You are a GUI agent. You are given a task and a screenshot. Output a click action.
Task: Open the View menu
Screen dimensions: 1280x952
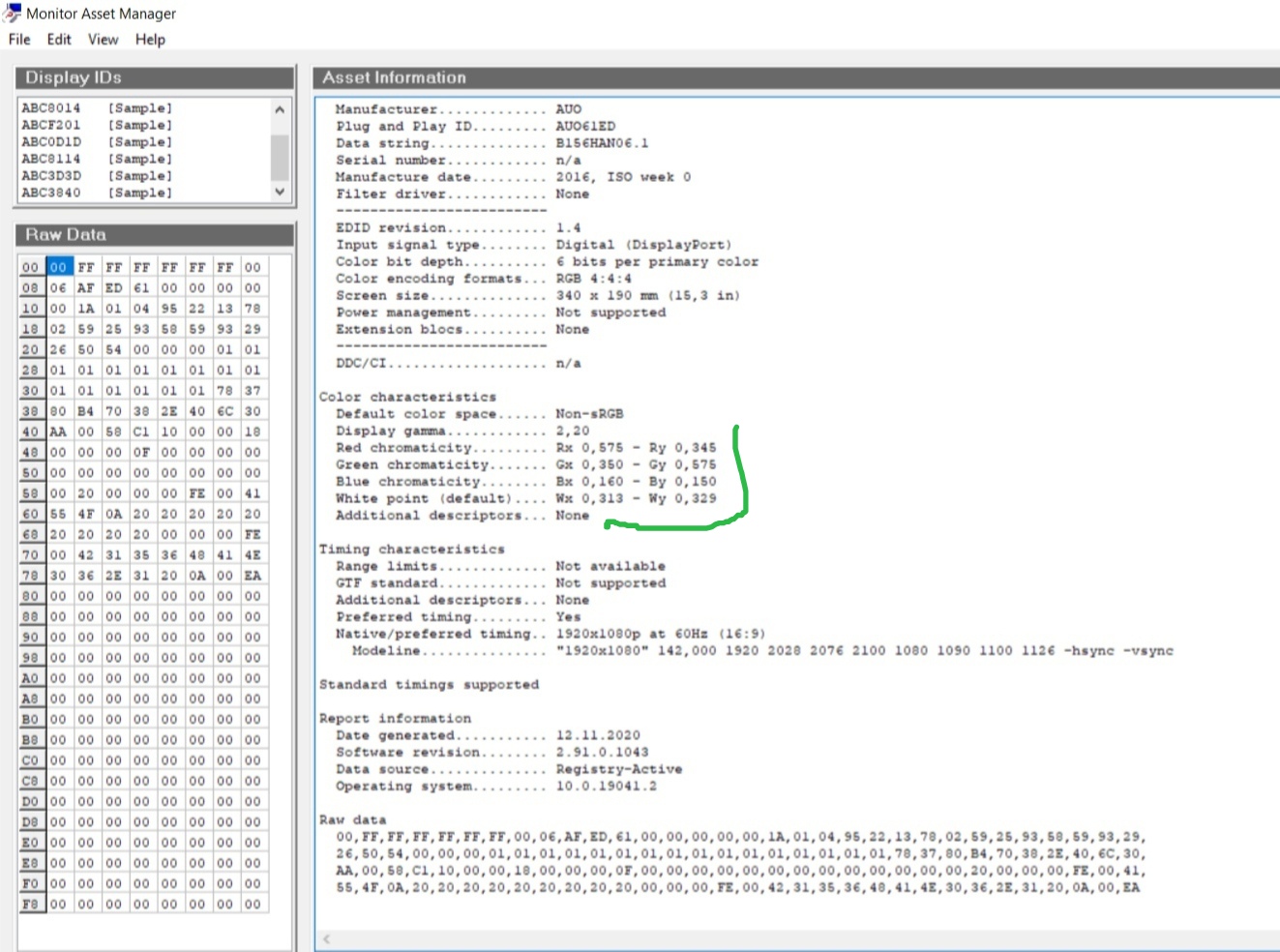[x=103, y=40]
